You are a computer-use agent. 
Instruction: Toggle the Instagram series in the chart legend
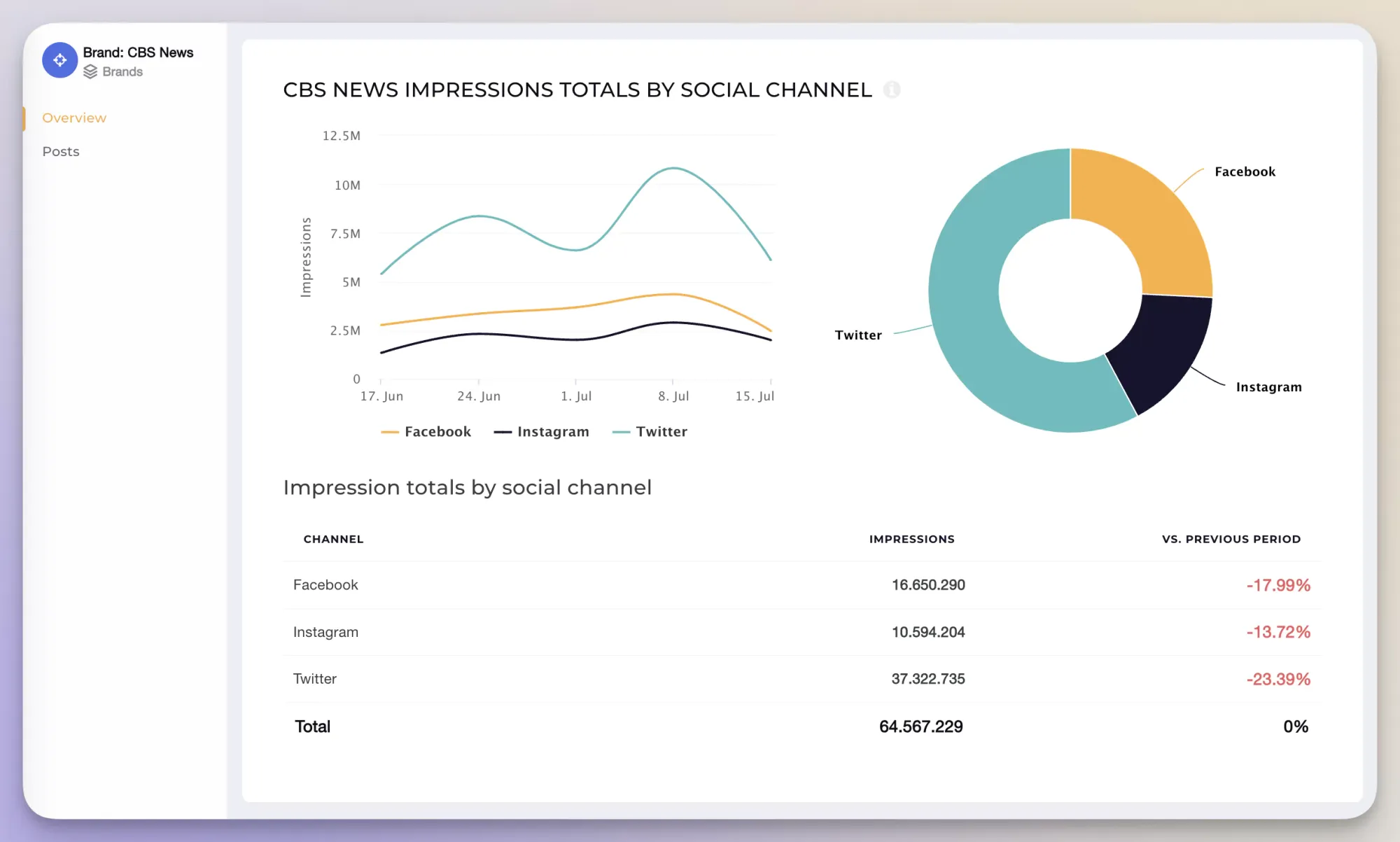point(541,432)
